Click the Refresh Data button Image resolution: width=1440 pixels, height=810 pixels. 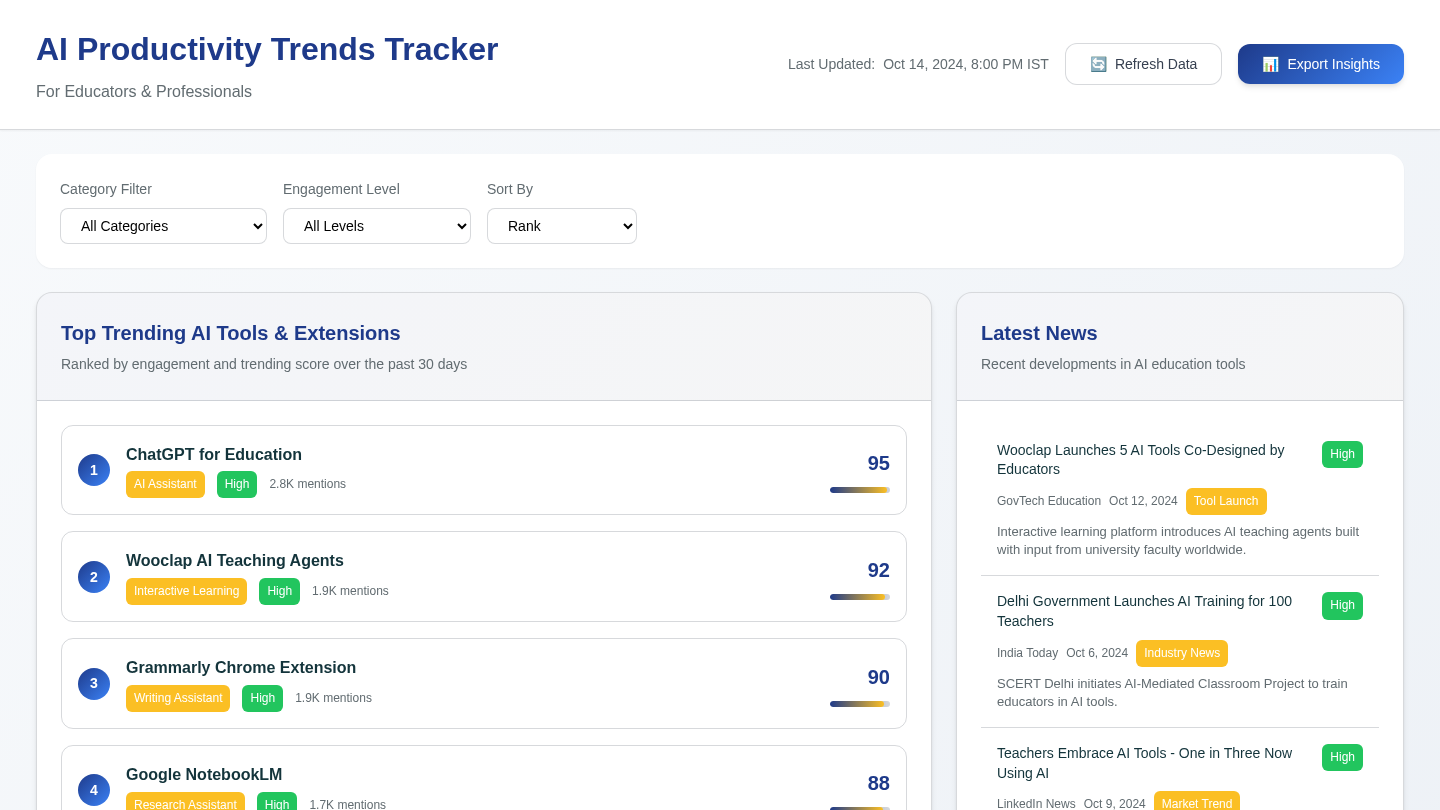coord(1143,64)
